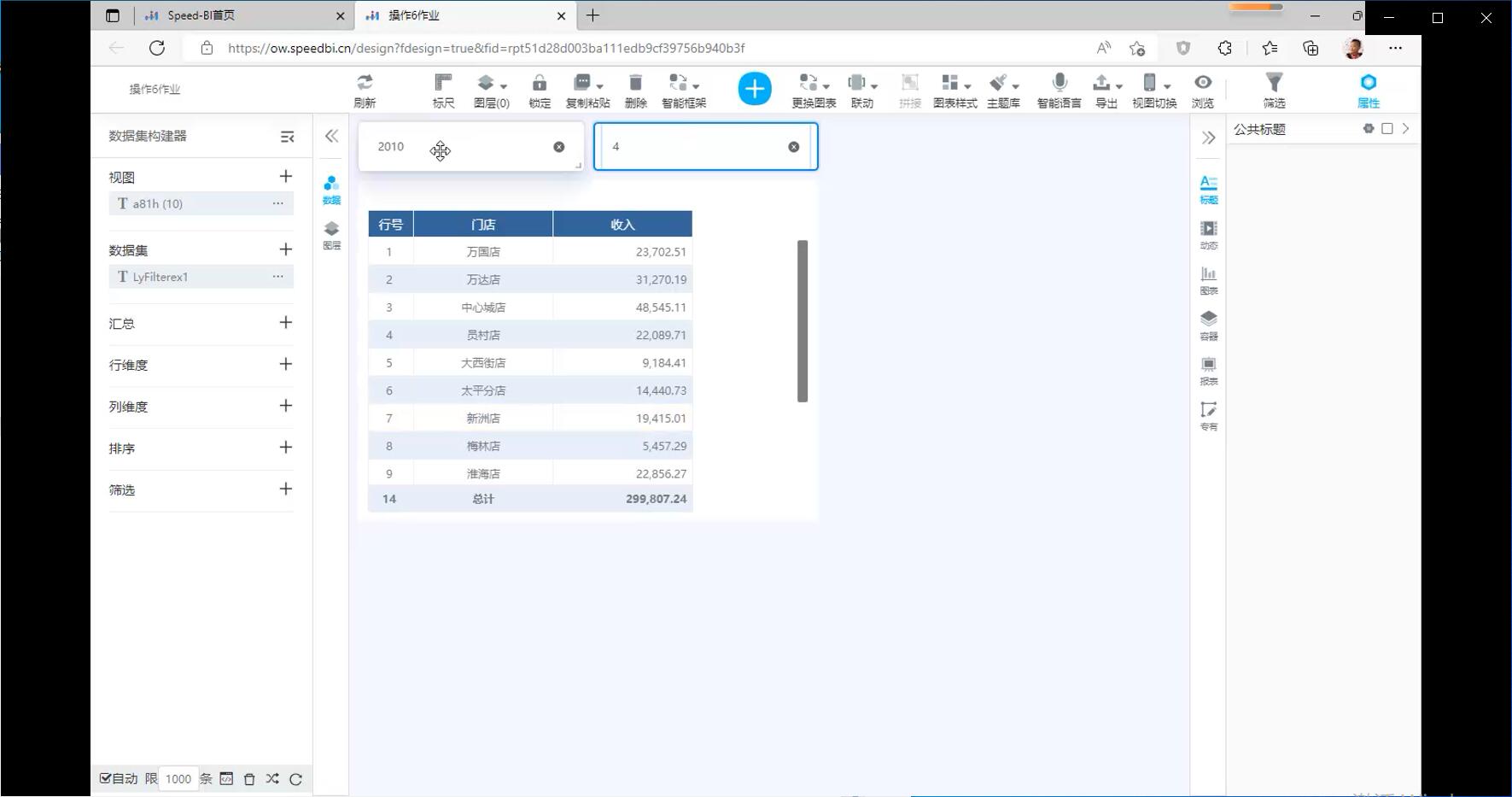This screenshot has height=797, width=1512.
Task: Click the table's vertical scrollbar
Action: pyautogui.click(x=803, y=320)
